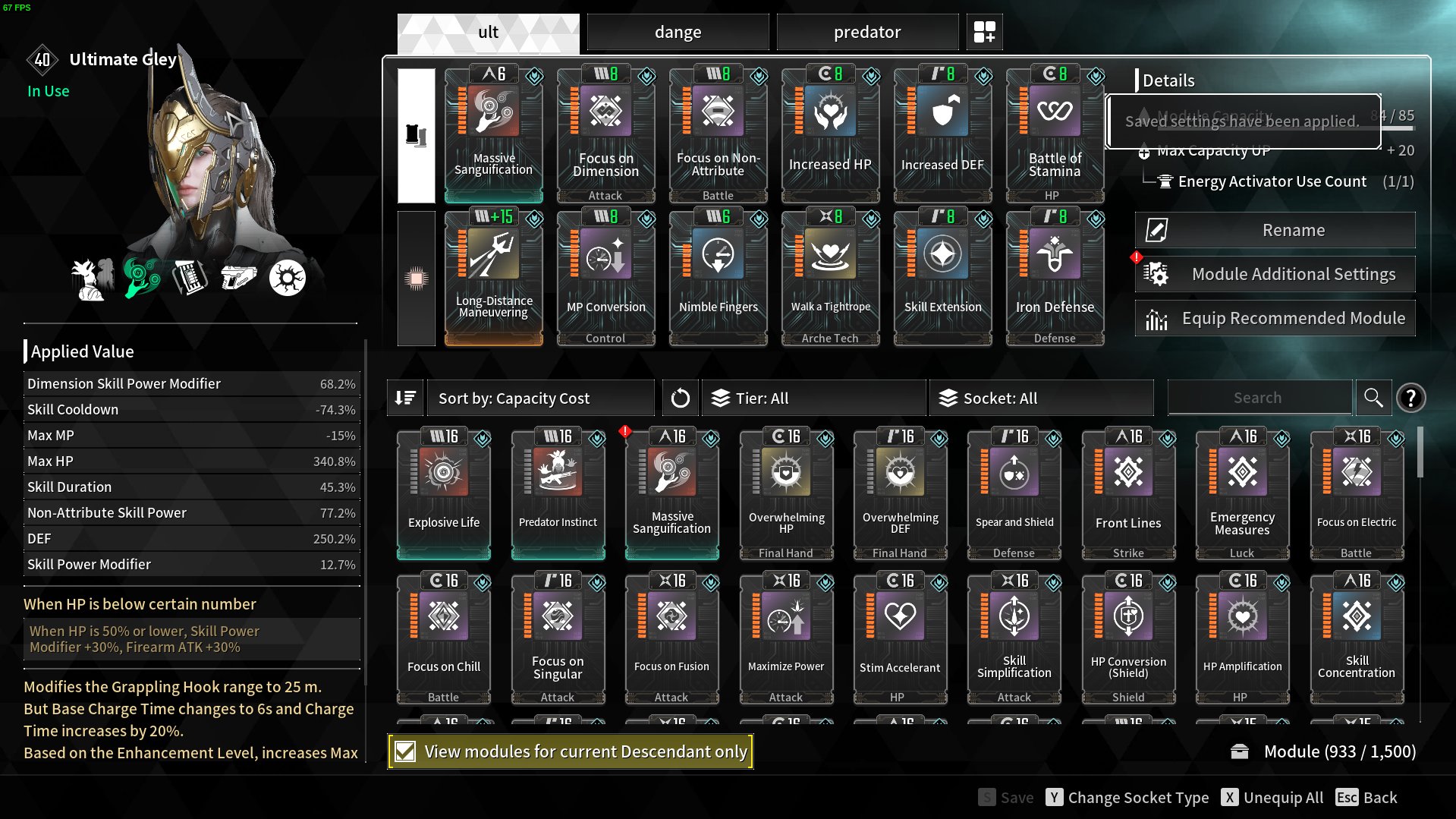
Task: Toggle View modules for current Descendant only
Action: [571, 751]
